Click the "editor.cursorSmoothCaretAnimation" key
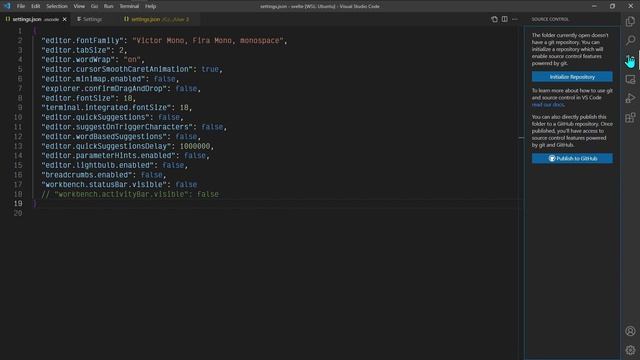 117,69
